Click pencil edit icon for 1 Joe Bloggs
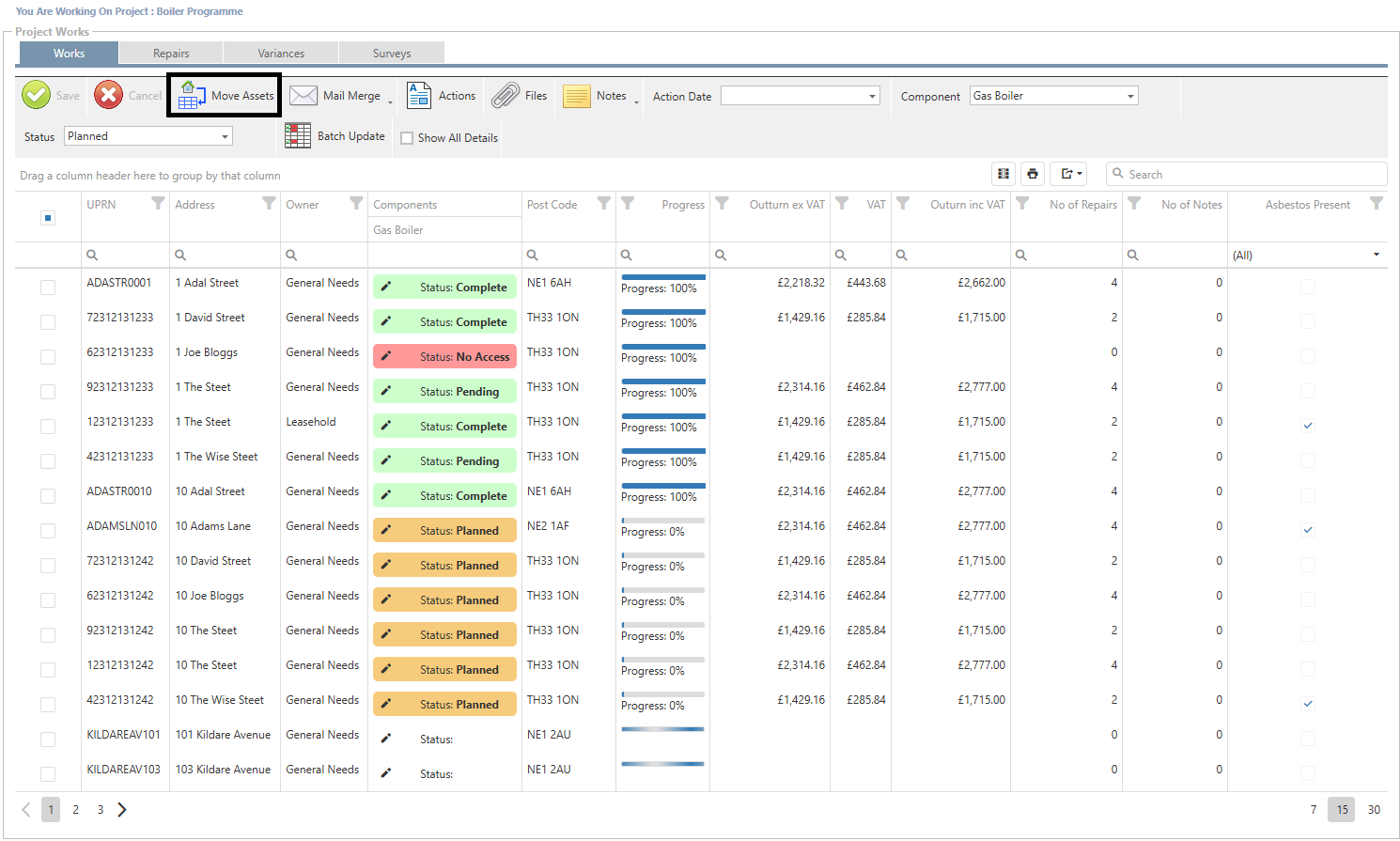The image size is (1400, 841). point(386,356)
